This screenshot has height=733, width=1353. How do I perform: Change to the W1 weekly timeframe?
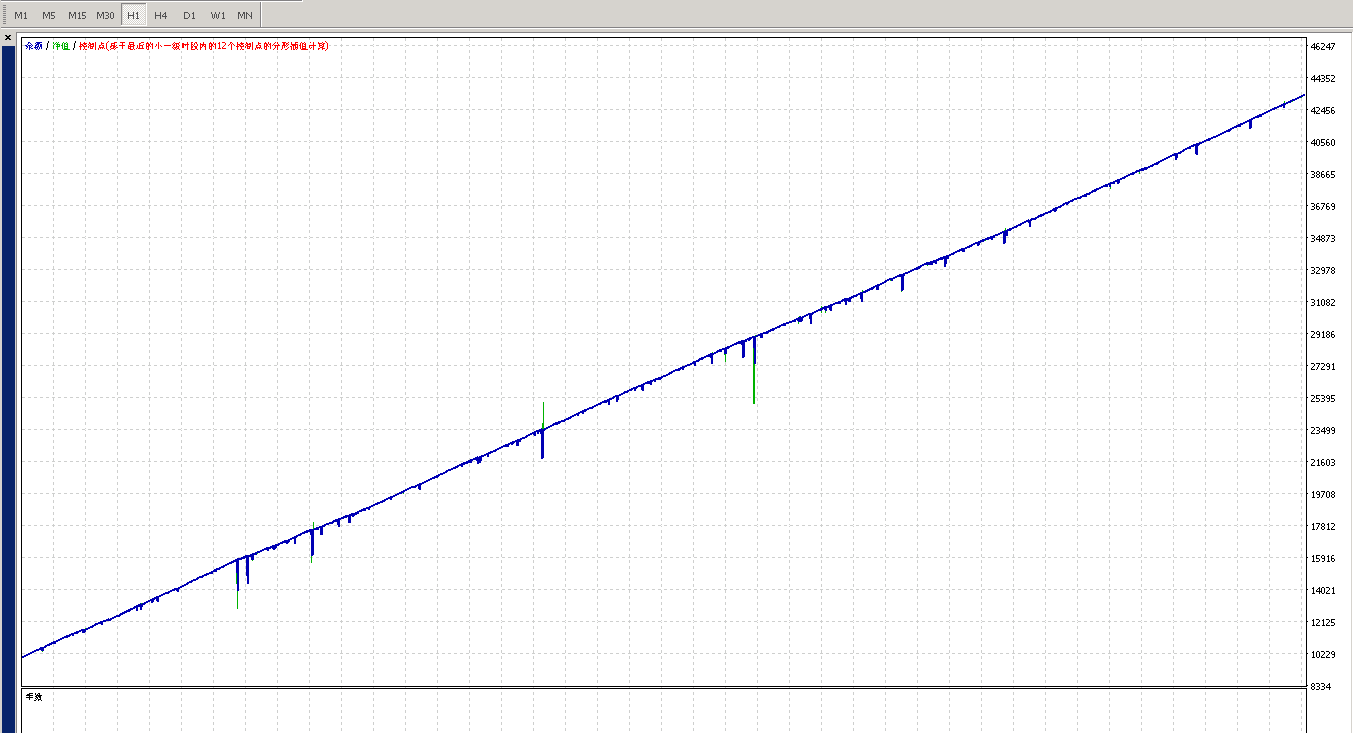217,15
